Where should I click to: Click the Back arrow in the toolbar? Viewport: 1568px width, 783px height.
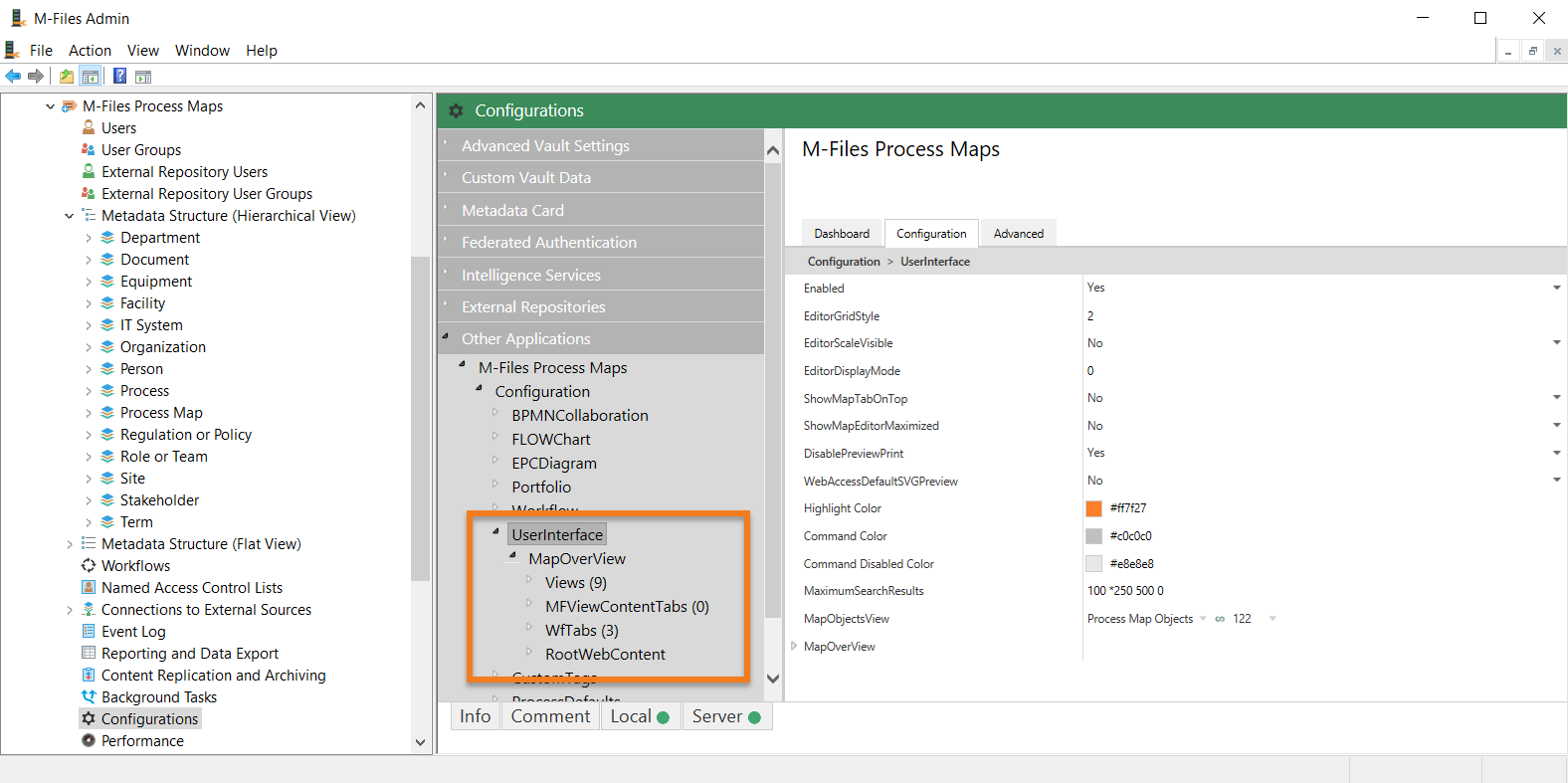tap(13, 77)
